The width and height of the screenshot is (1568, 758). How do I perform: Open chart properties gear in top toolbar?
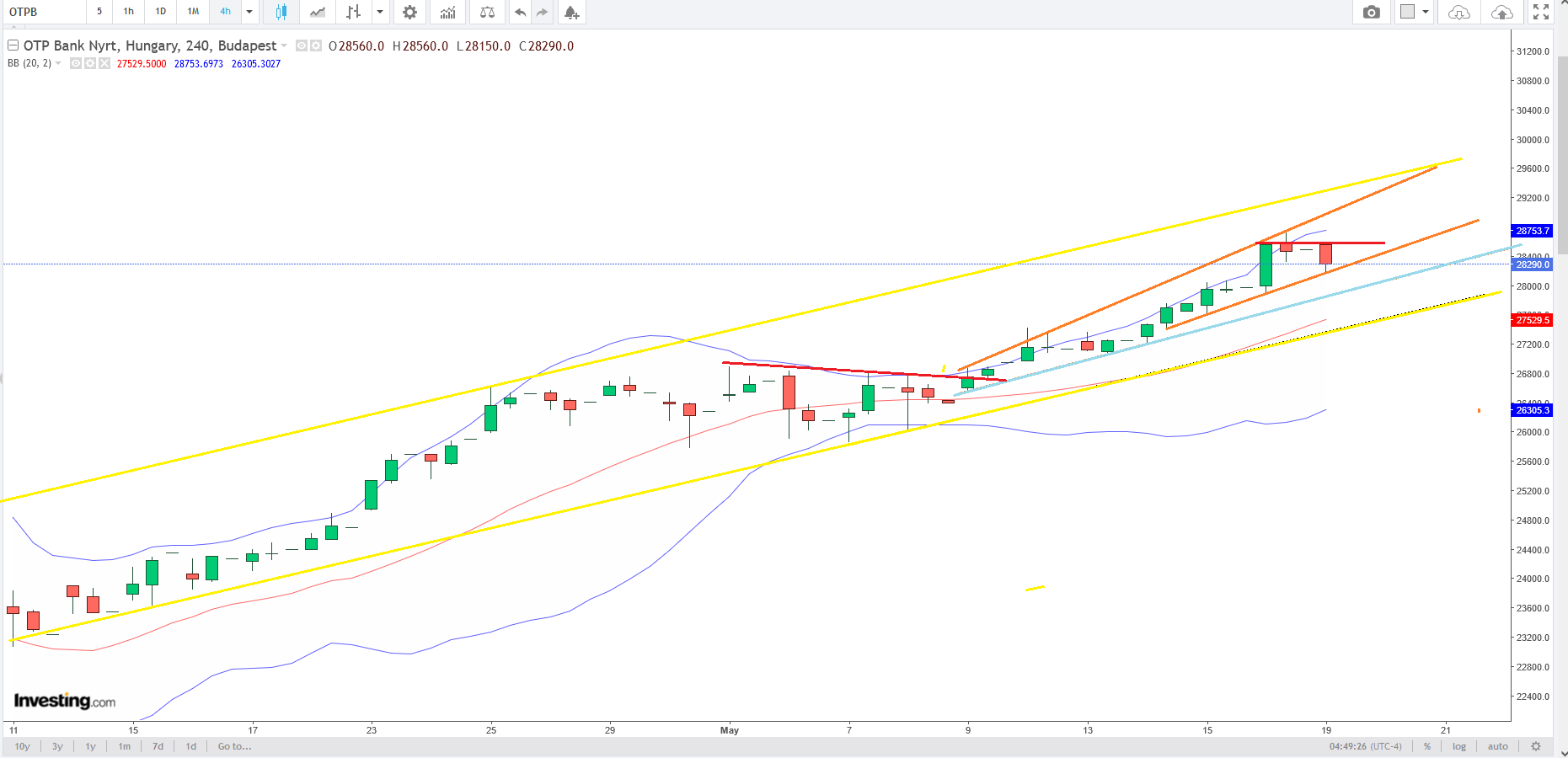tap(409, 12)
